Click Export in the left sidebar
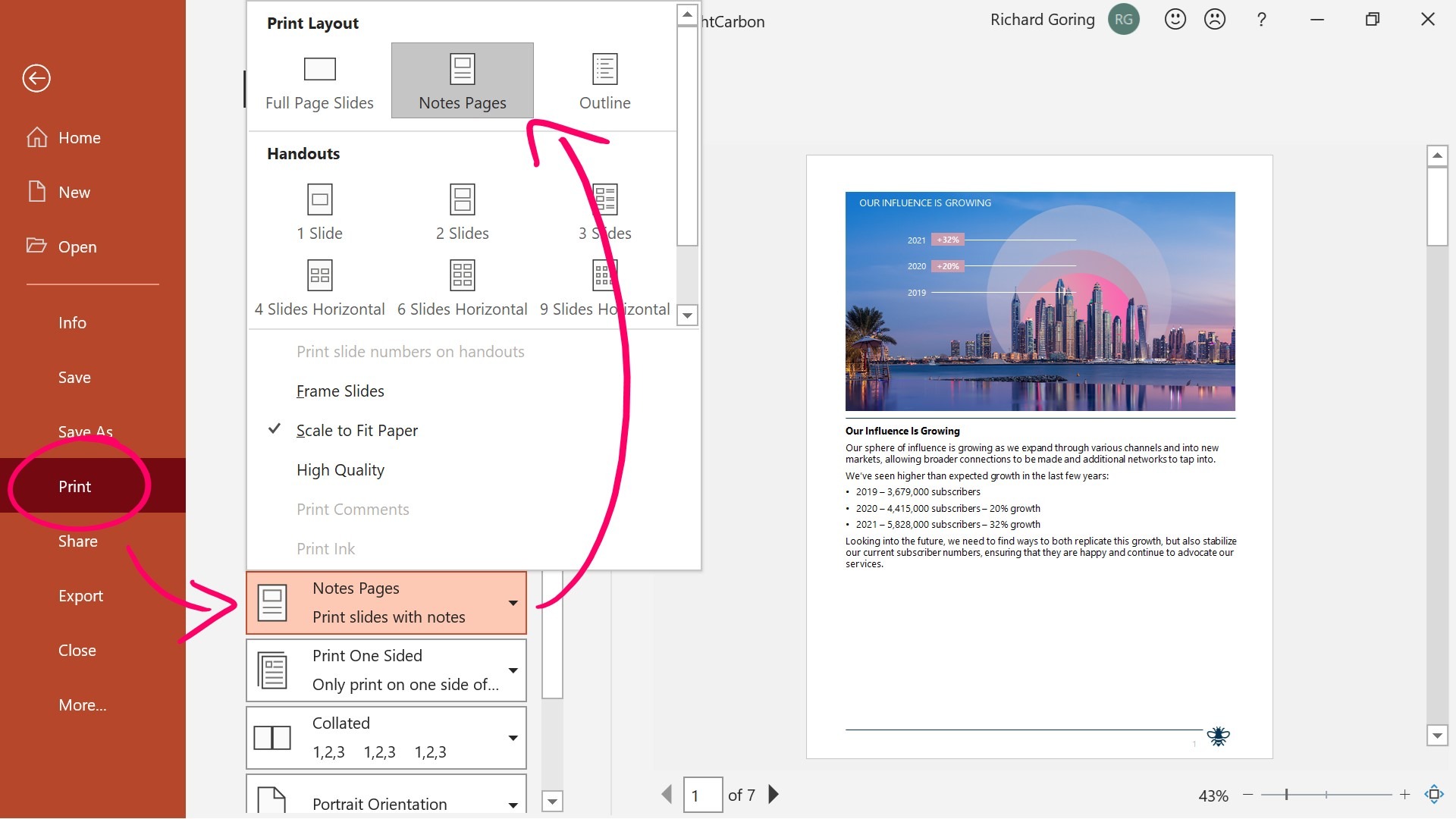Screen dimensions: 1456x819 click(81, 595)
